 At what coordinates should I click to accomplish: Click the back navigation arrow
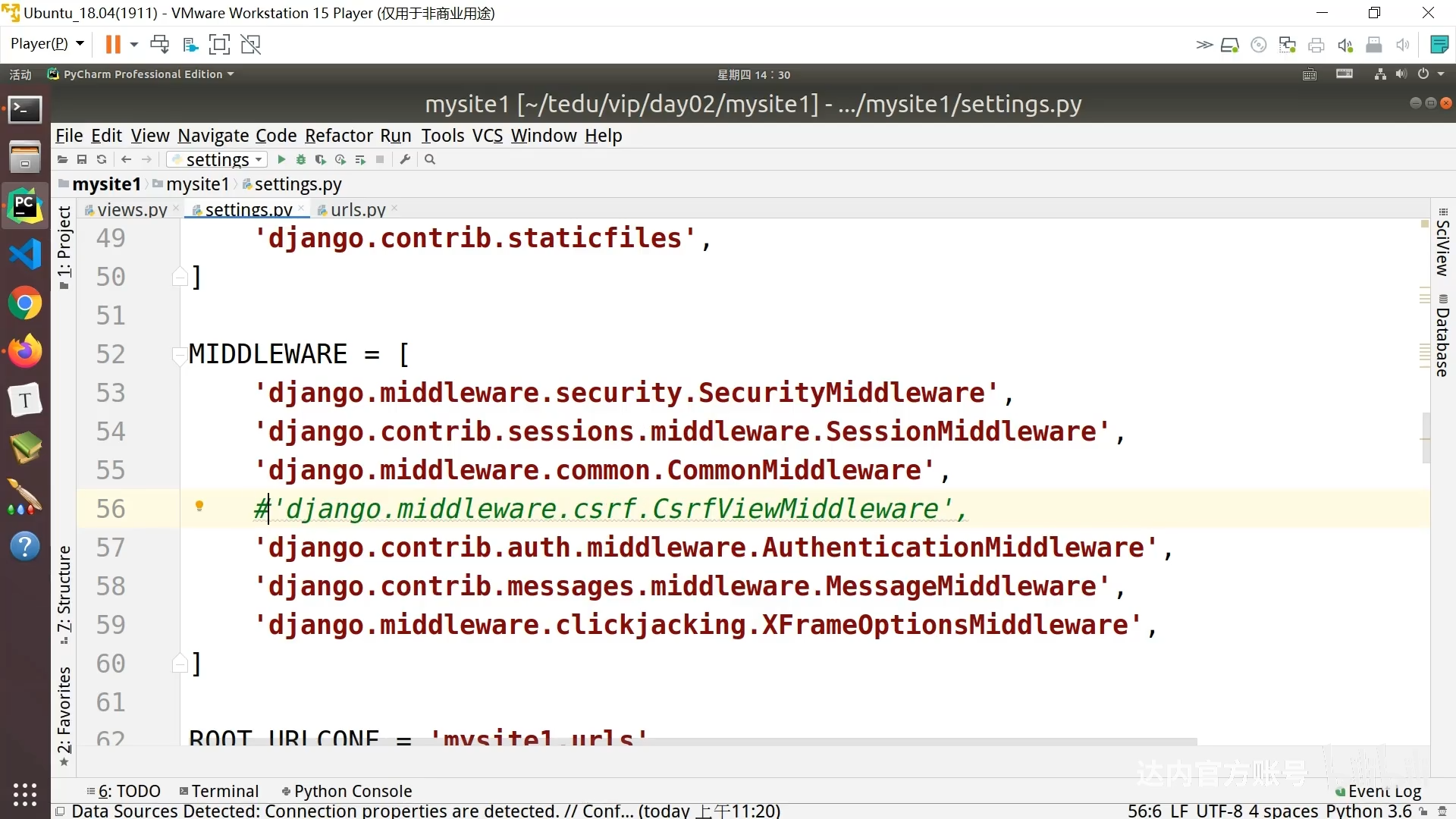pos(127,159)
